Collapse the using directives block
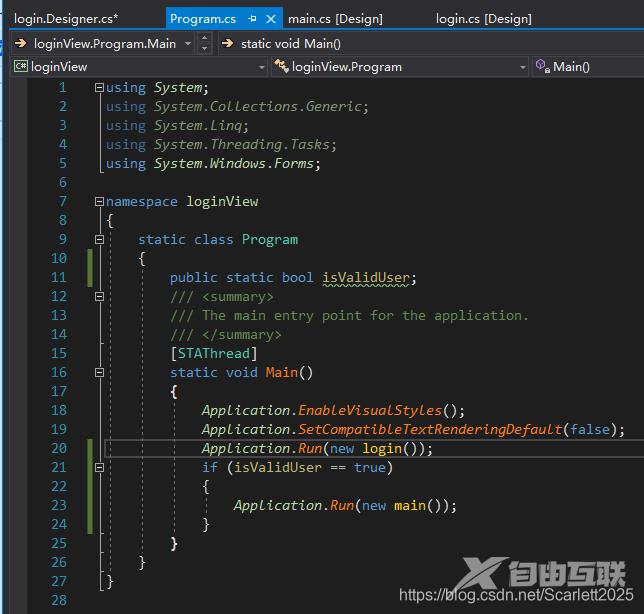This screenshot has width=644, height=614. click(x=99, y=88)
